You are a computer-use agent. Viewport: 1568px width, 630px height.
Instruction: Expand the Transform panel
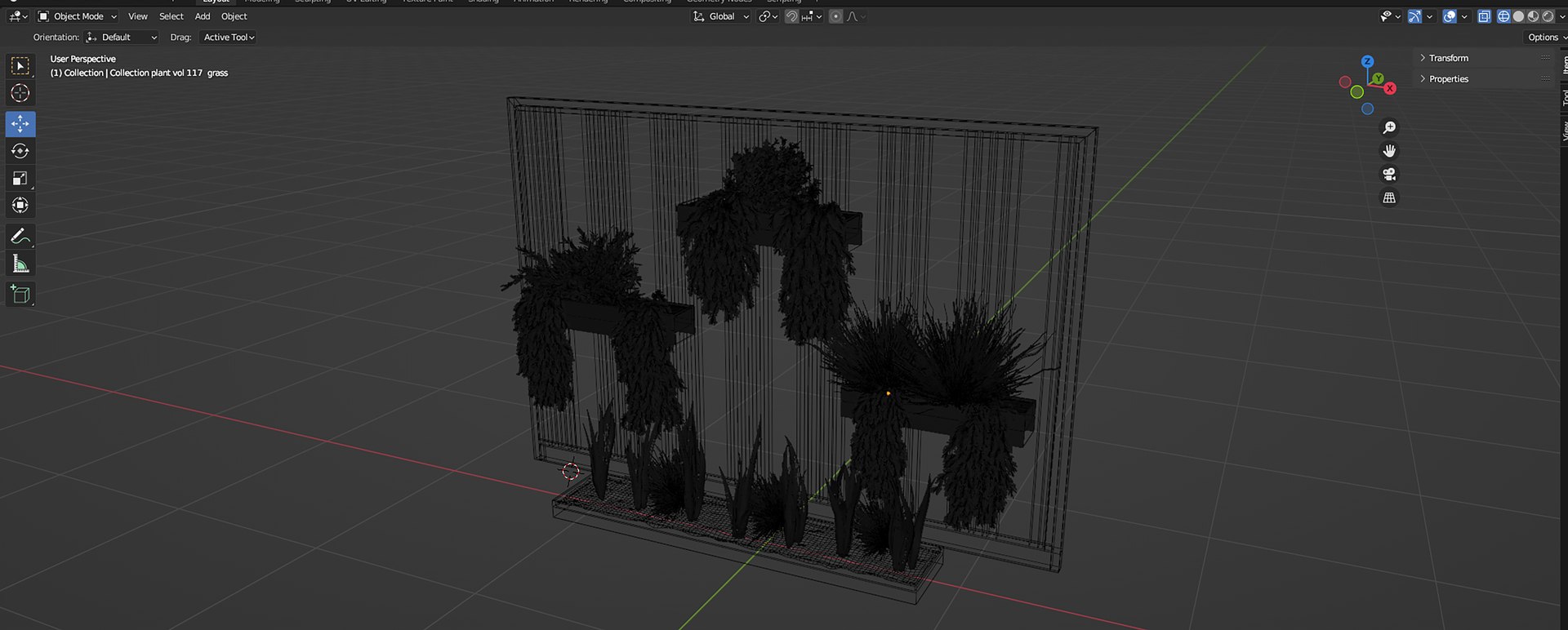tap(1483, 58)
